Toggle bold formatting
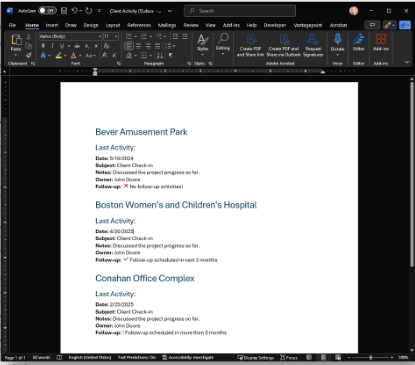Viewport: 415px width, 365px height. (x=43, y=46)
